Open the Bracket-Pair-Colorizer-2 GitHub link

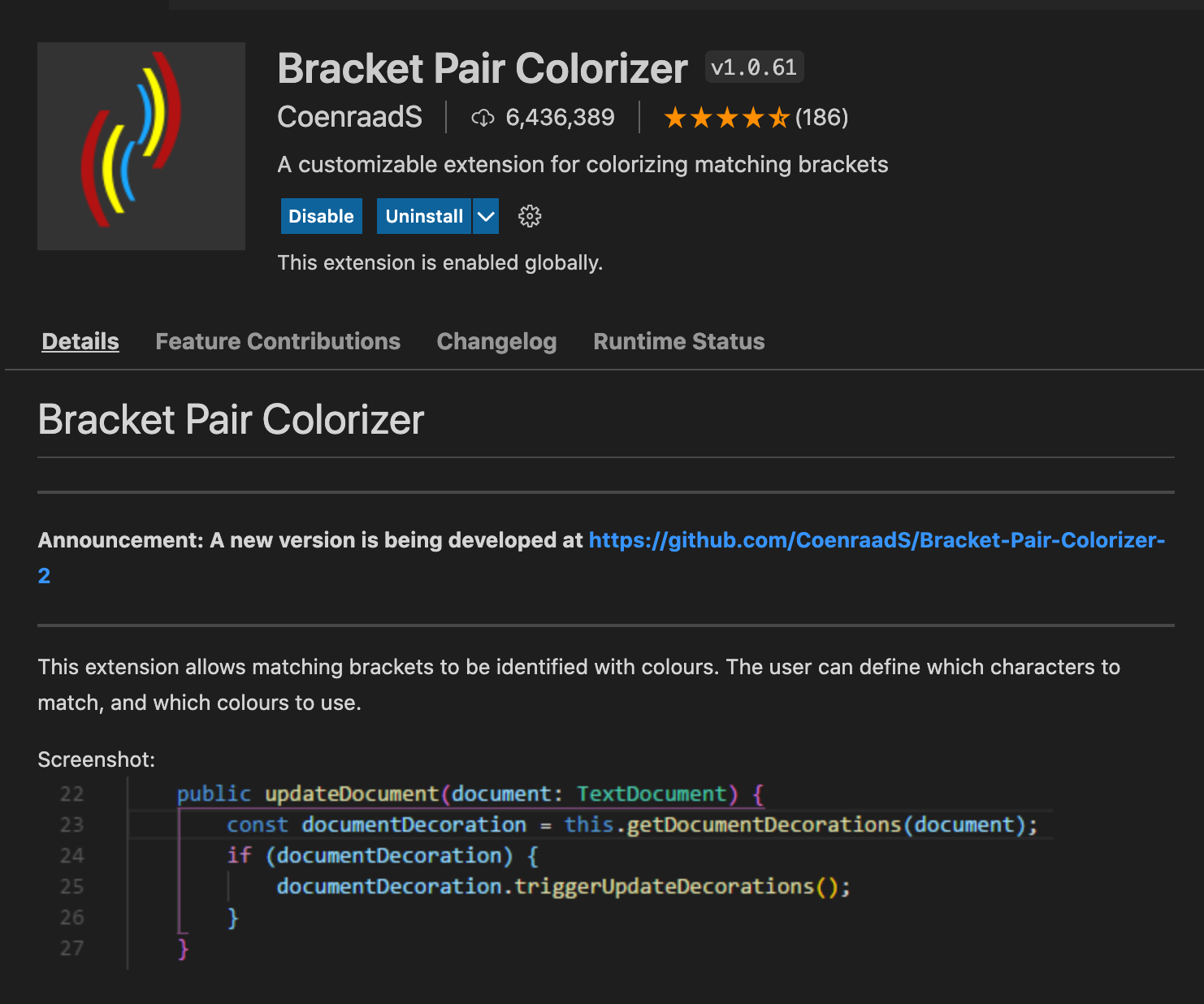877,540
